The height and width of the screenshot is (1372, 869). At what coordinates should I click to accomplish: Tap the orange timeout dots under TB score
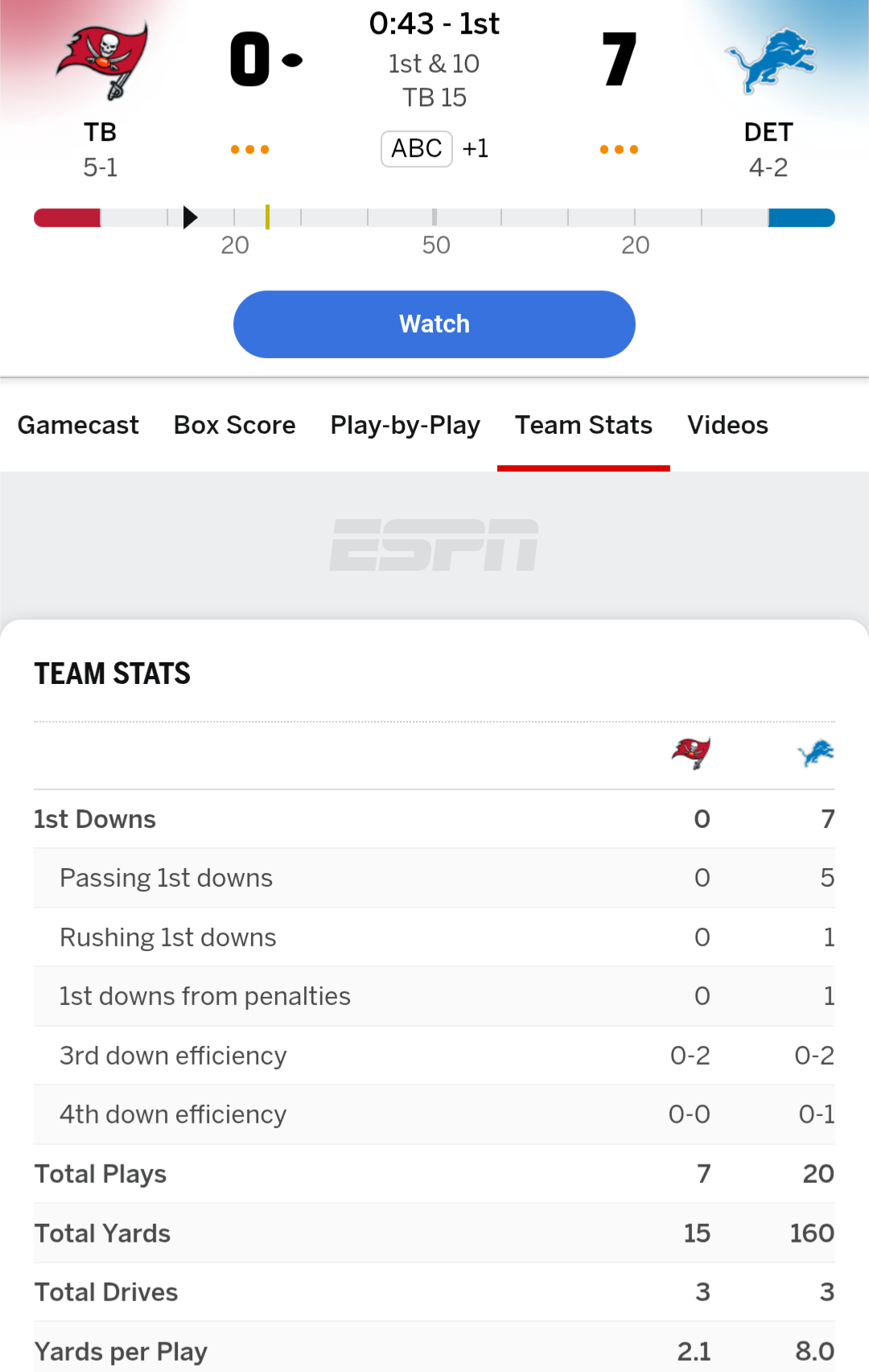pyautogui.click(x=249, y=150)
